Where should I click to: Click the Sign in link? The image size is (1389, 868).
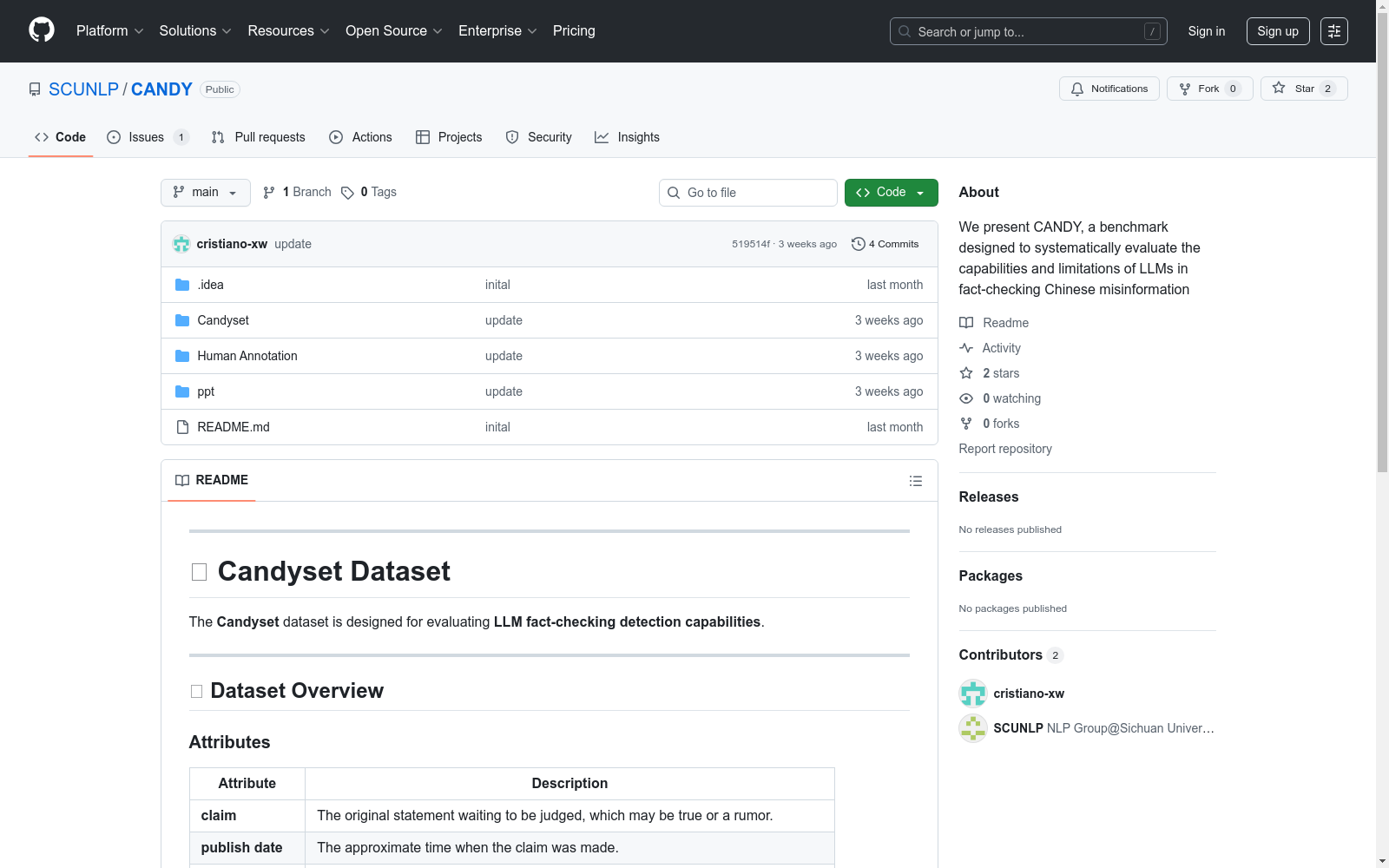1207,31
